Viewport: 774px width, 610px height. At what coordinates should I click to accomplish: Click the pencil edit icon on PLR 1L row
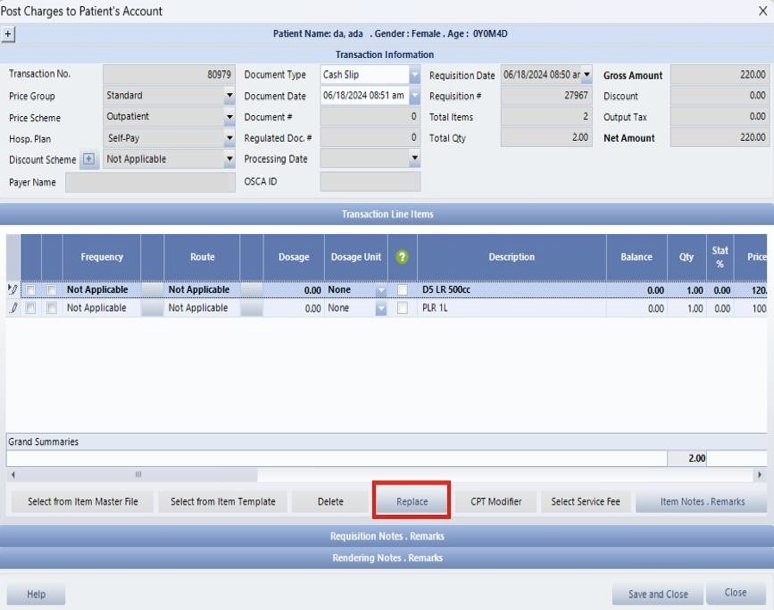tap(13, 309)
